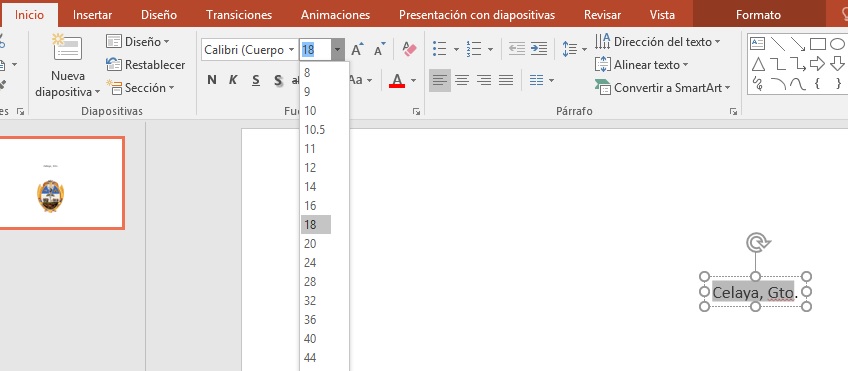Select the triangle shape

tap(758, 64)
